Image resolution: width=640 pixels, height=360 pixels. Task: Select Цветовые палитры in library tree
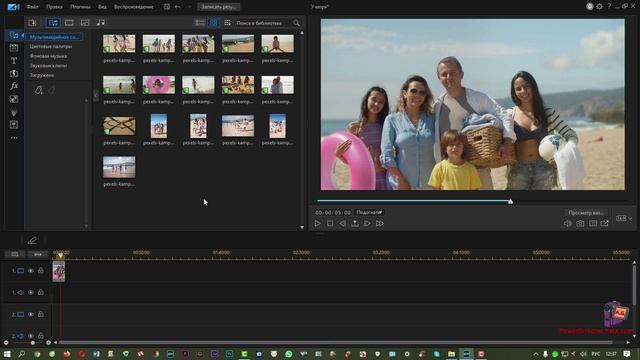[51, 47]
